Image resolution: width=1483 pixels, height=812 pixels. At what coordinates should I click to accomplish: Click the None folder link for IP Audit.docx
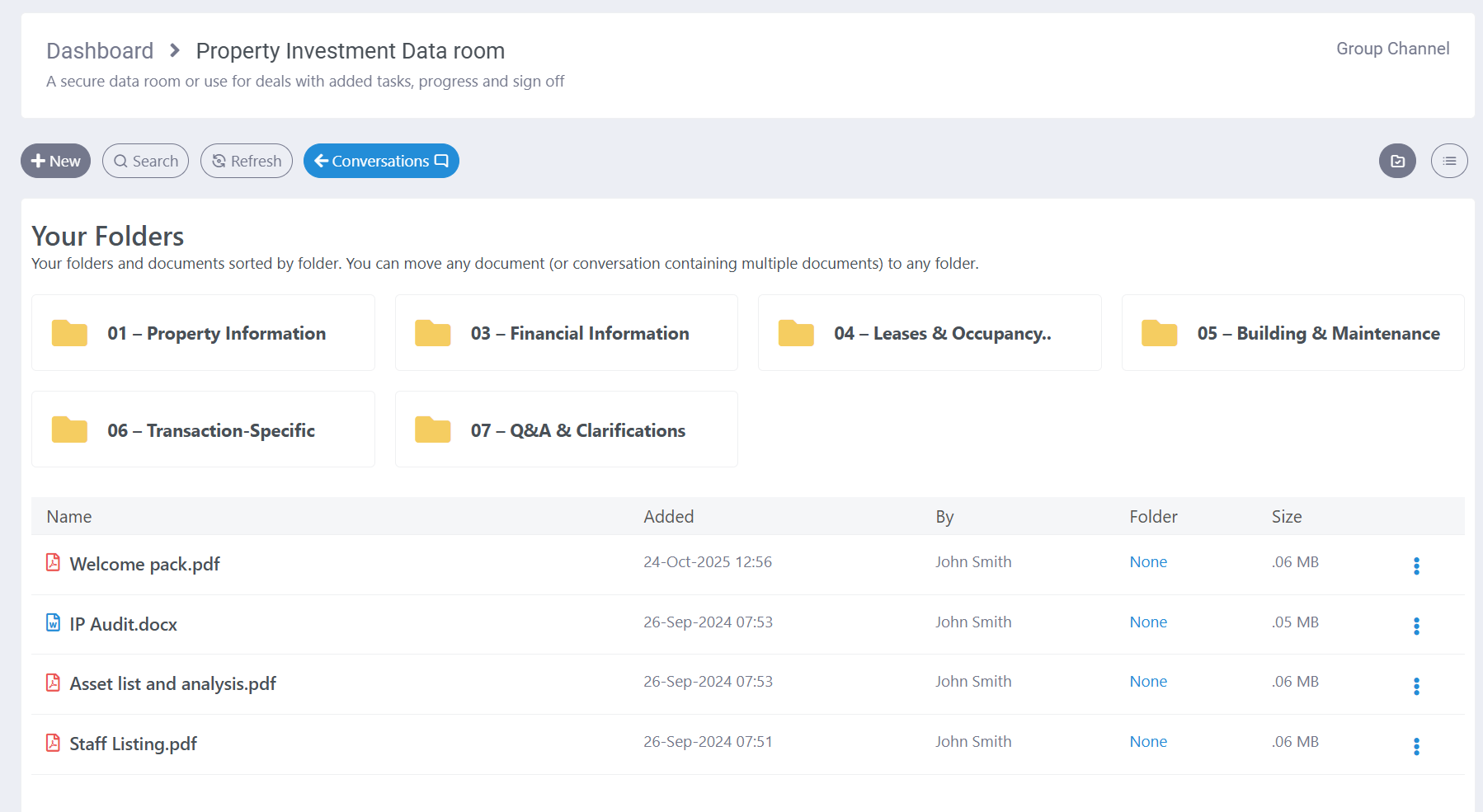point(1148,622)
